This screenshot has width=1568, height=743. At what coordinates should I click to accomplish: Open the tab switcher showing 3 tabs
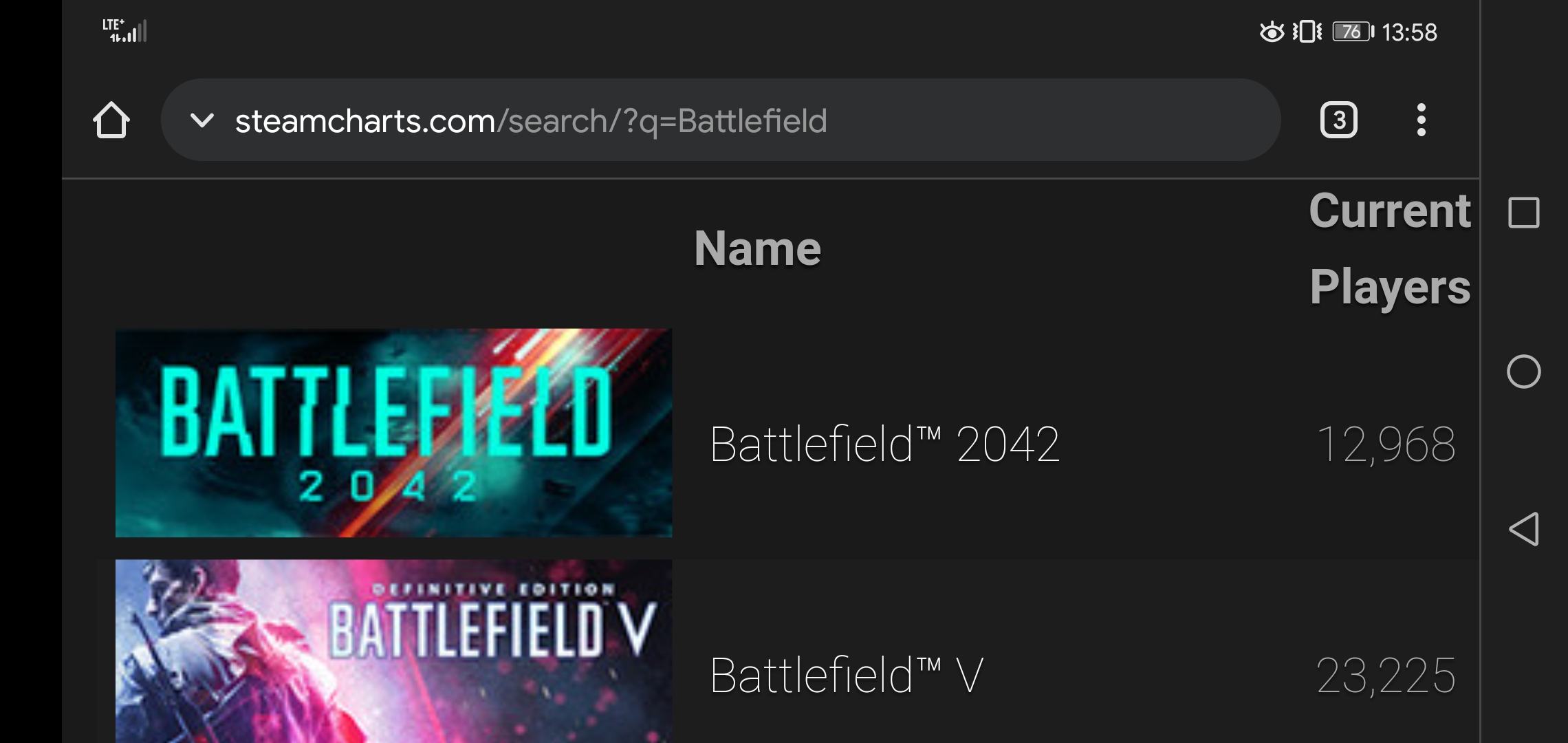(1338, 120)
